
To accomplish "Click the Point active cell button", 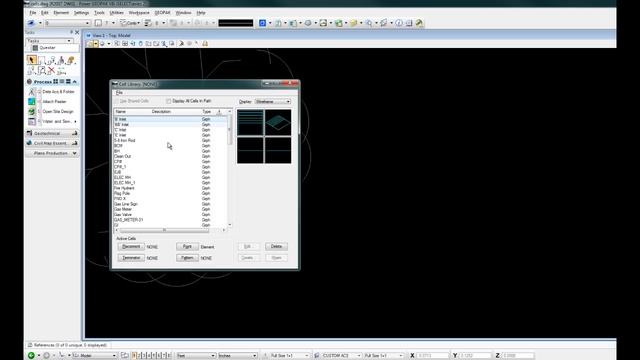I will [187, 247].
